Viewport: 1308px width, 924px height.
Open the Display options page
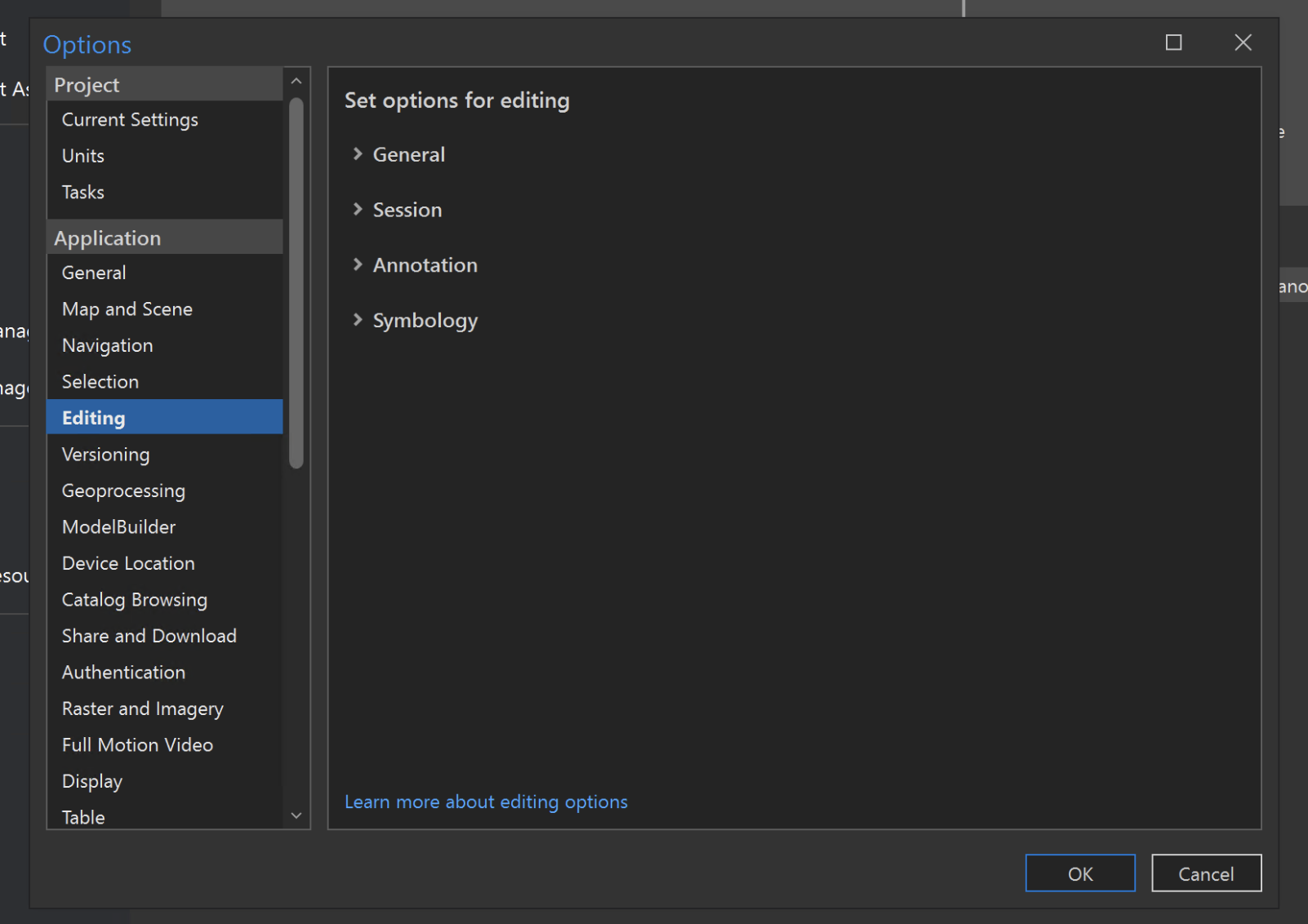(91, 781)
